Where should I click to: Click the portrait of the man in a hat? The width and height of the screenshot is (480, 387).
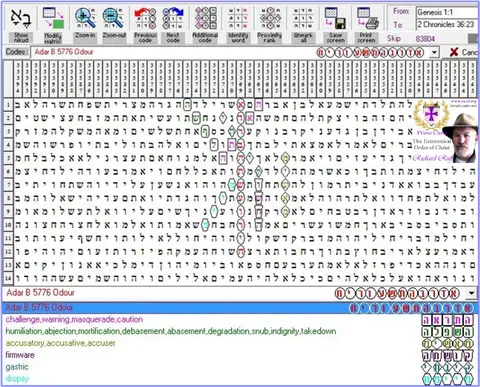(461, 137)
